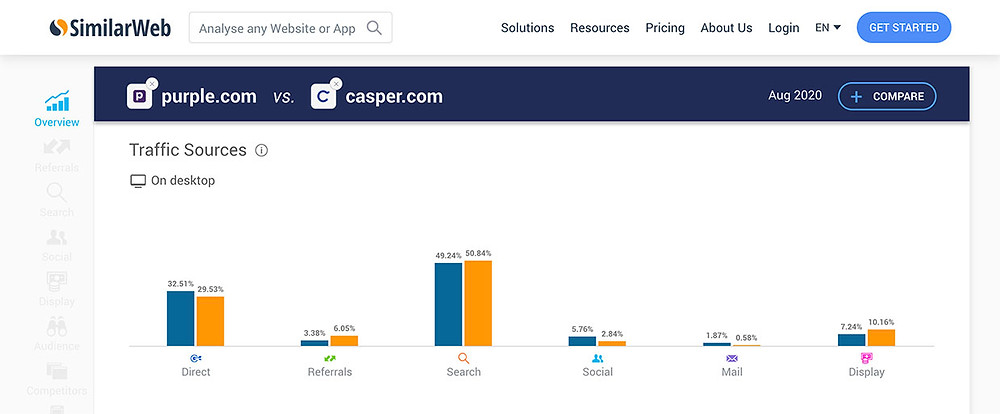
Task: Open the Audience sidebar section
Action: [x=57, y=334]
